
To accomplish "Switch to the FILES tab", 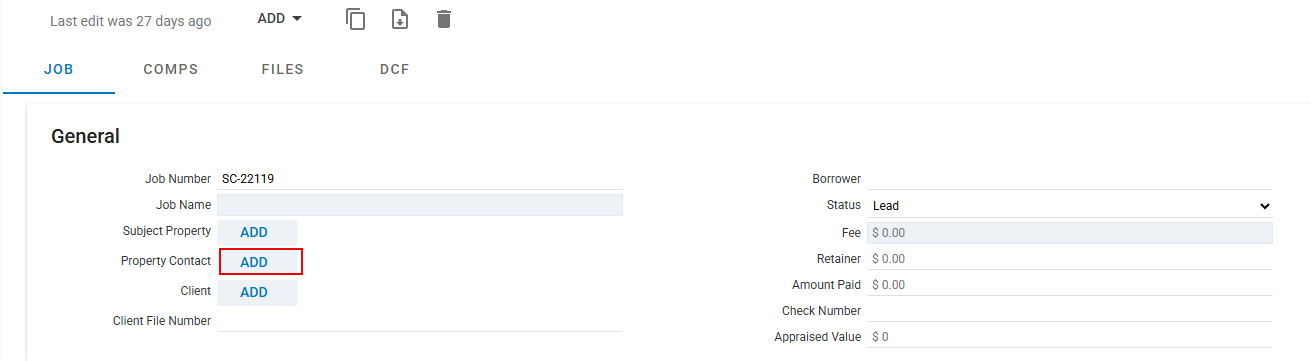I will pyautogui.click(x=283, y=70).
